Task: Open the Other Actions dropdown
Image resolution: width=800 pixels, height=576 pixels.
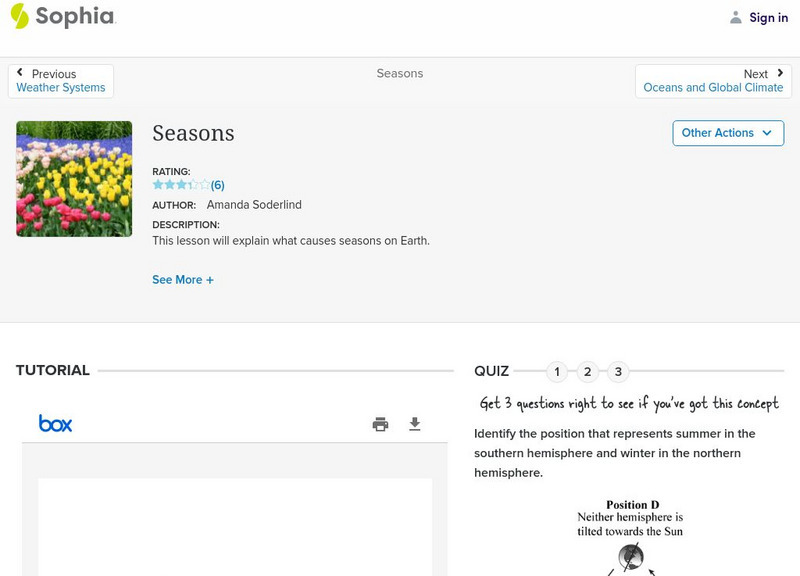Action: pyautogui.click(x=727, y=133)
